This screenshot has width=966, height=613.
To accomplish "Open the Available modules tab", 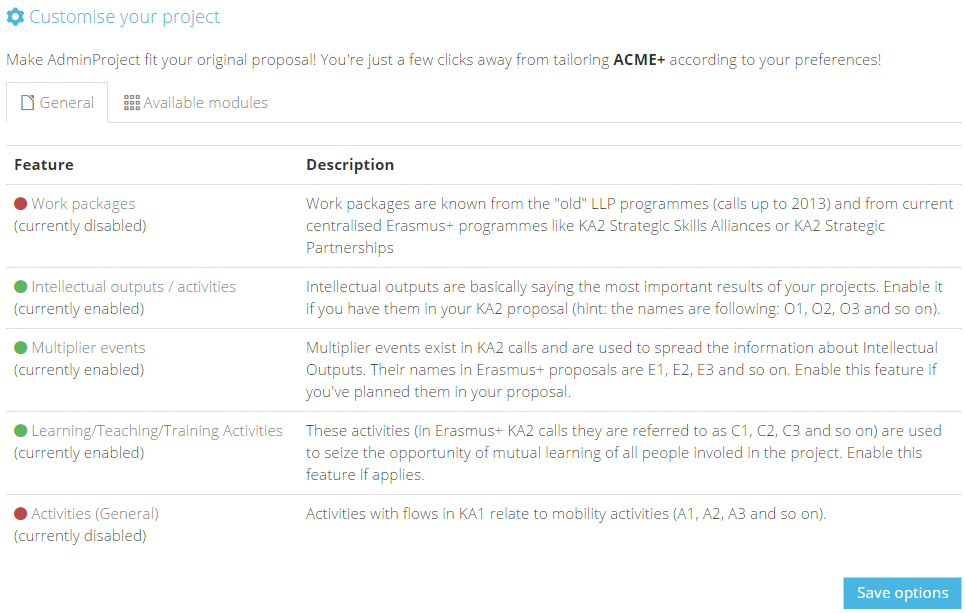I will [196, 102].
